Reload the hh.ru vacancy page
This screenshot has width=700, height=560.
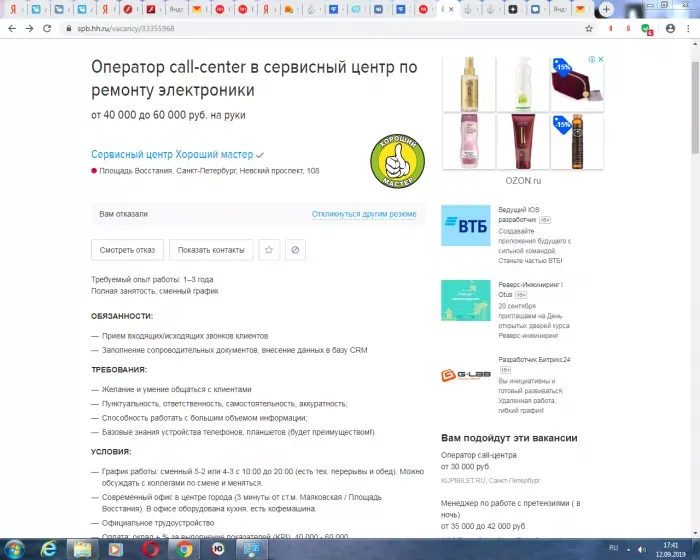click(47, 29)
